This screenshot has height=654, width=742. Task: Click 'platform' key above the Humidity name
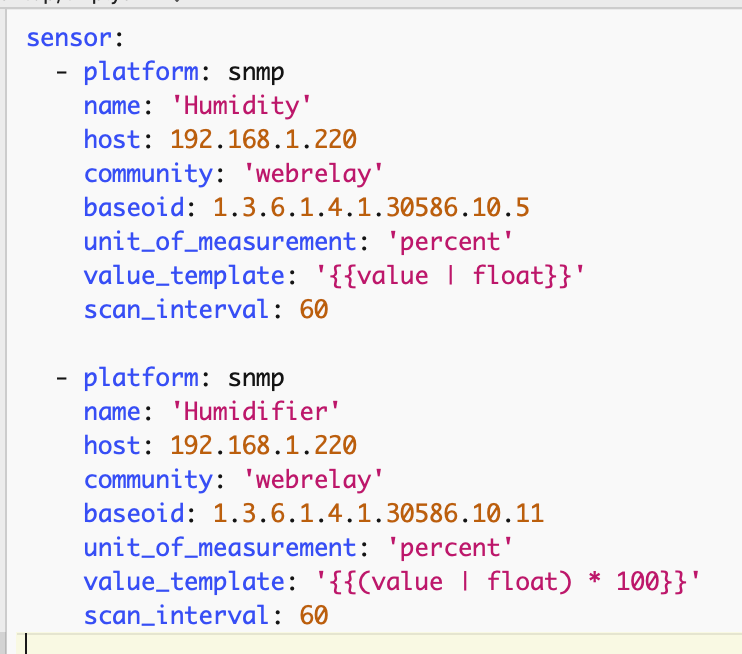tap(127, 72)
